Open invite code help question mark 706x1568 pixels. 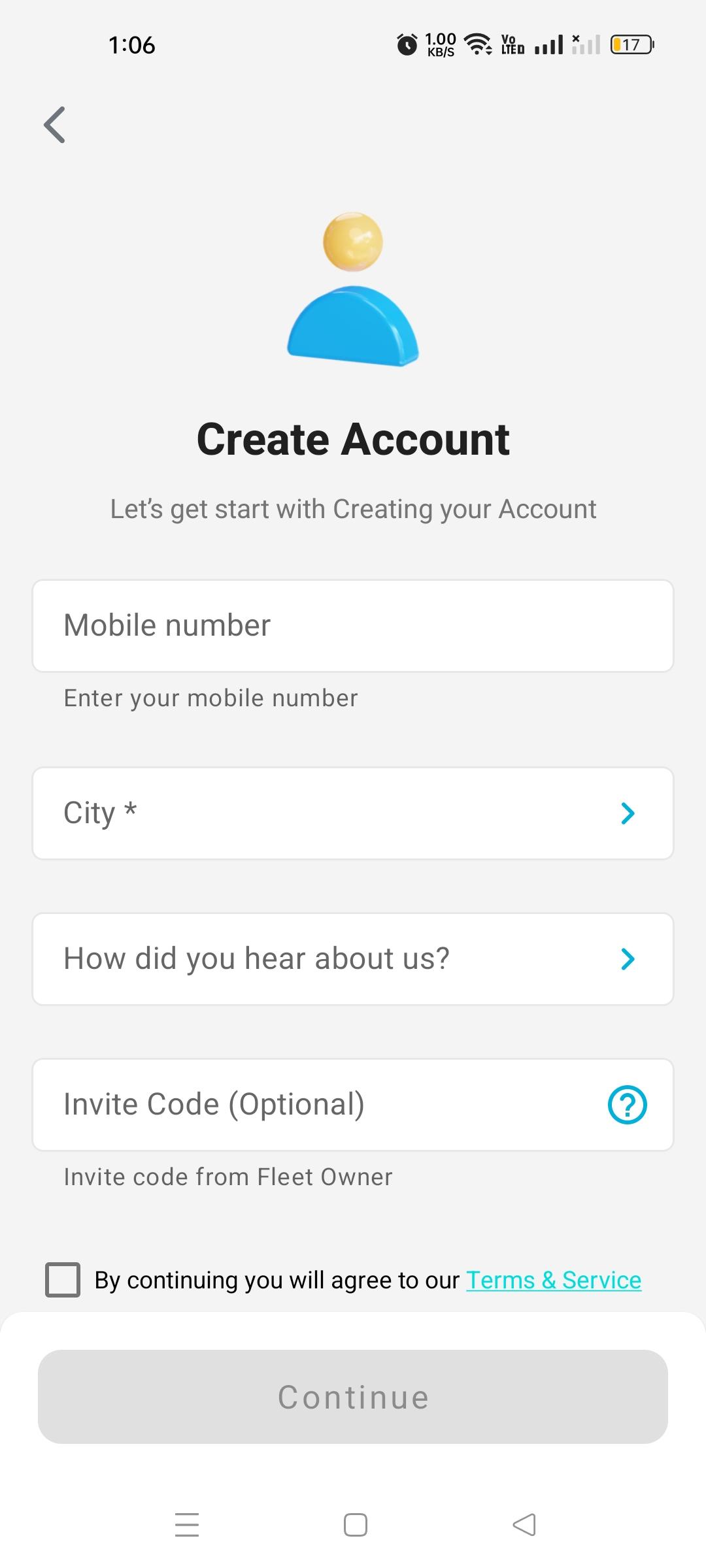pos(627,1105)
